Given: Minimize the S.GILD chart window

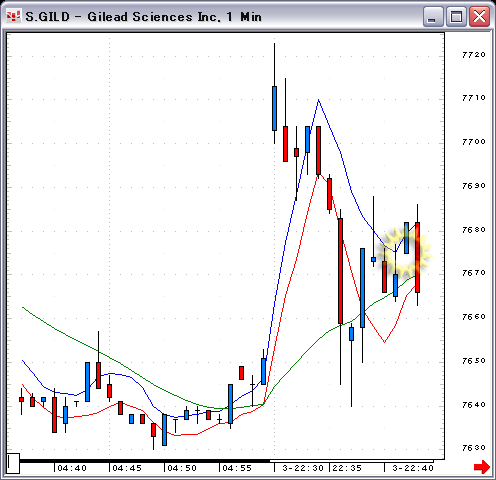Looking at the screenshot, I should tap(433, 16).
